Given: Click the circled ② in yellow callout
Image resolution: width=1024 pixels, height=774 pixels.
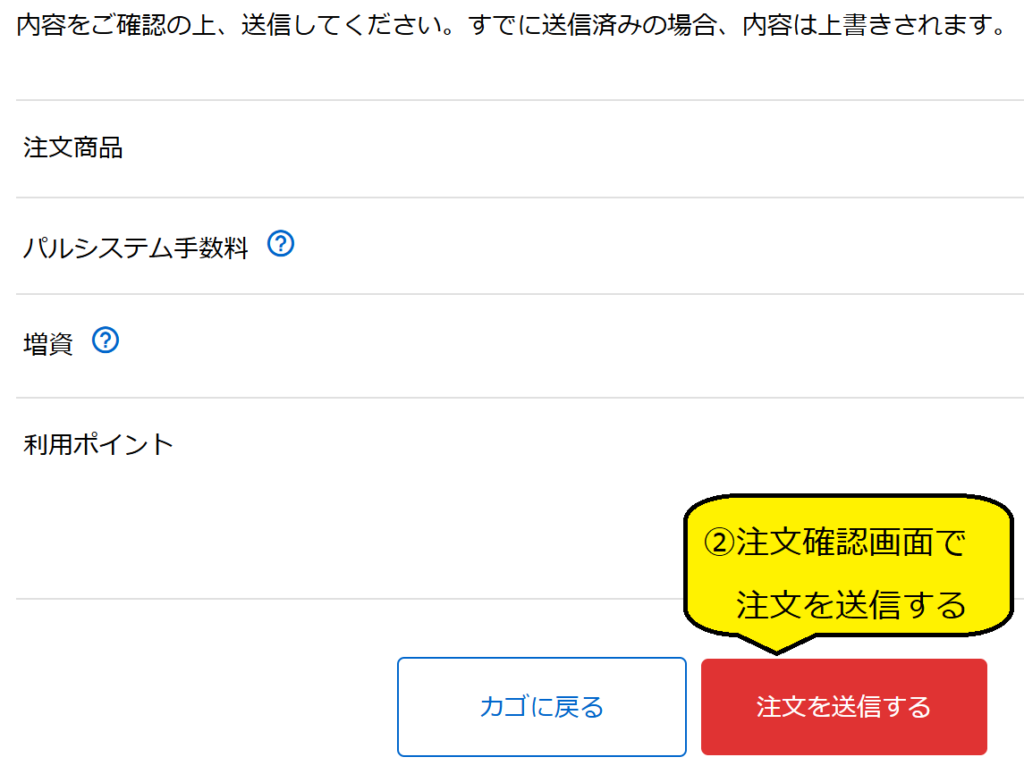Looking at the screenshot, I should 720,543.
